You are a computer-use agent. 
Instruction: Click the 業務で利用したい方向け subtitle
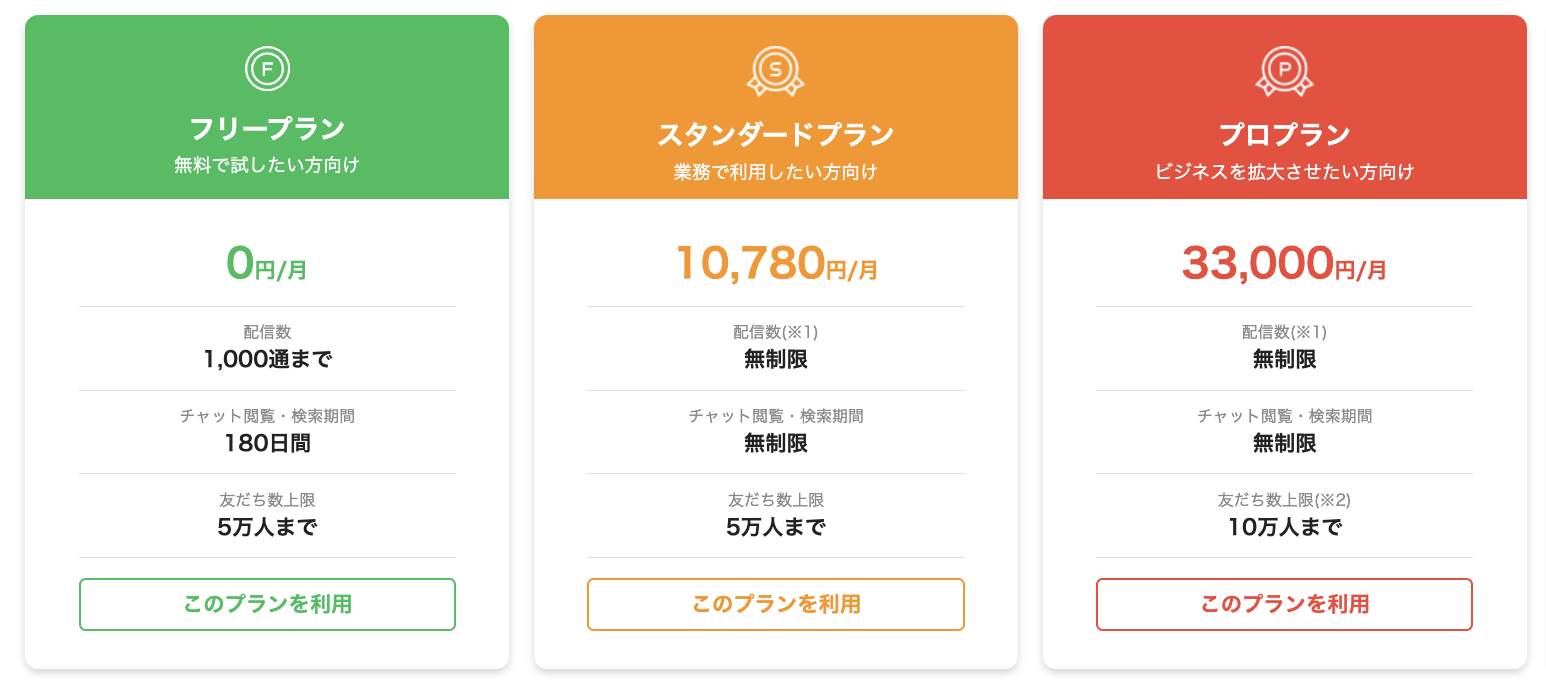[x=776, y=172]
